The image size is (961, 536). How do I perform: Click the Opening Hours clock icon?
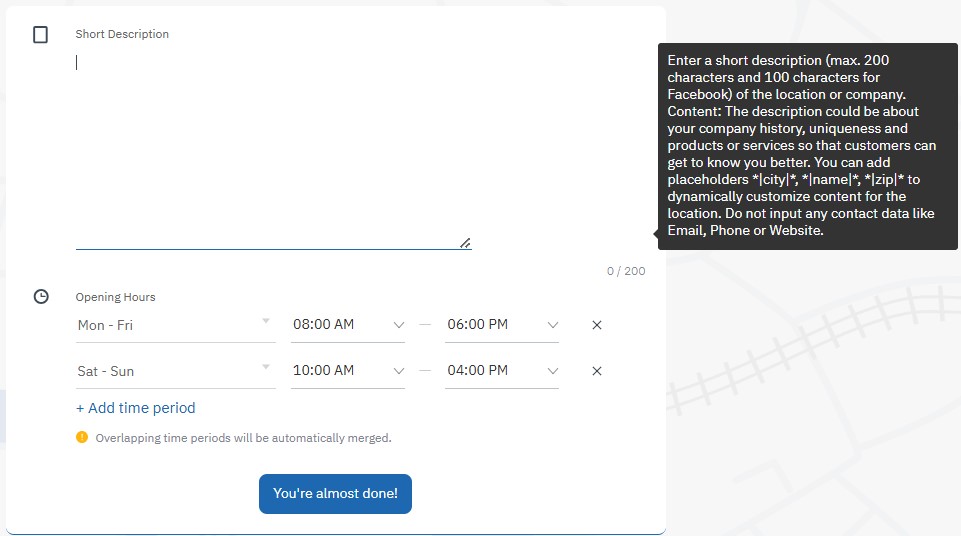[41, 296]
